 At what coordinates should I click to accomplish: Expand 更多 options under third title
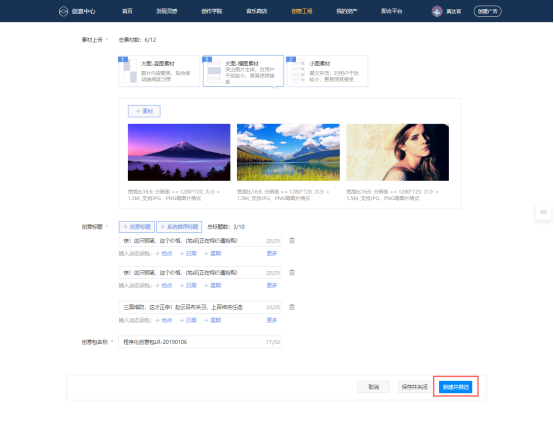coord(272,320)
